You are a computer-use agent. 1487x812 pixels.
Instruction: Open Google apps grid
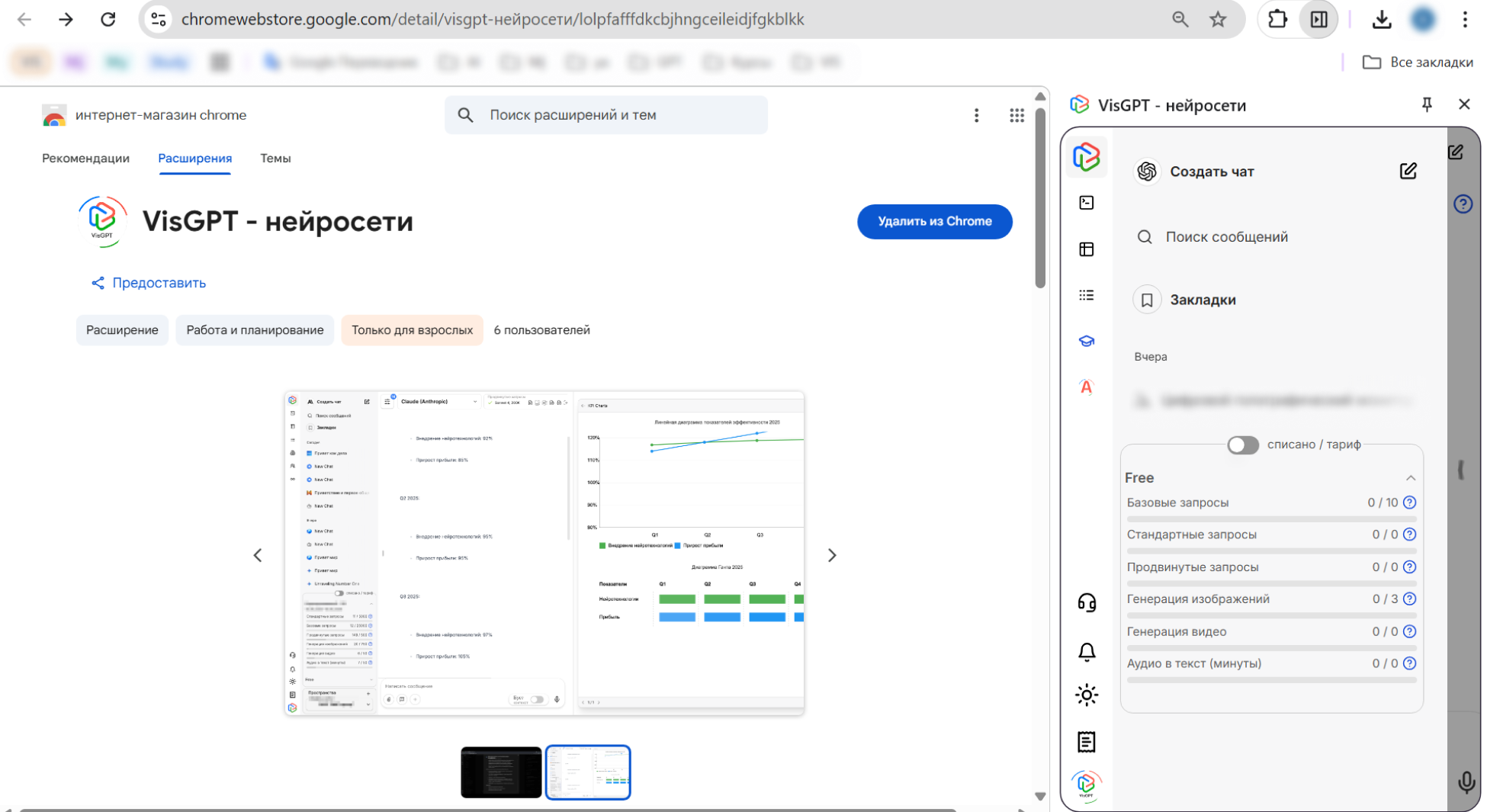click(1016, 115)
